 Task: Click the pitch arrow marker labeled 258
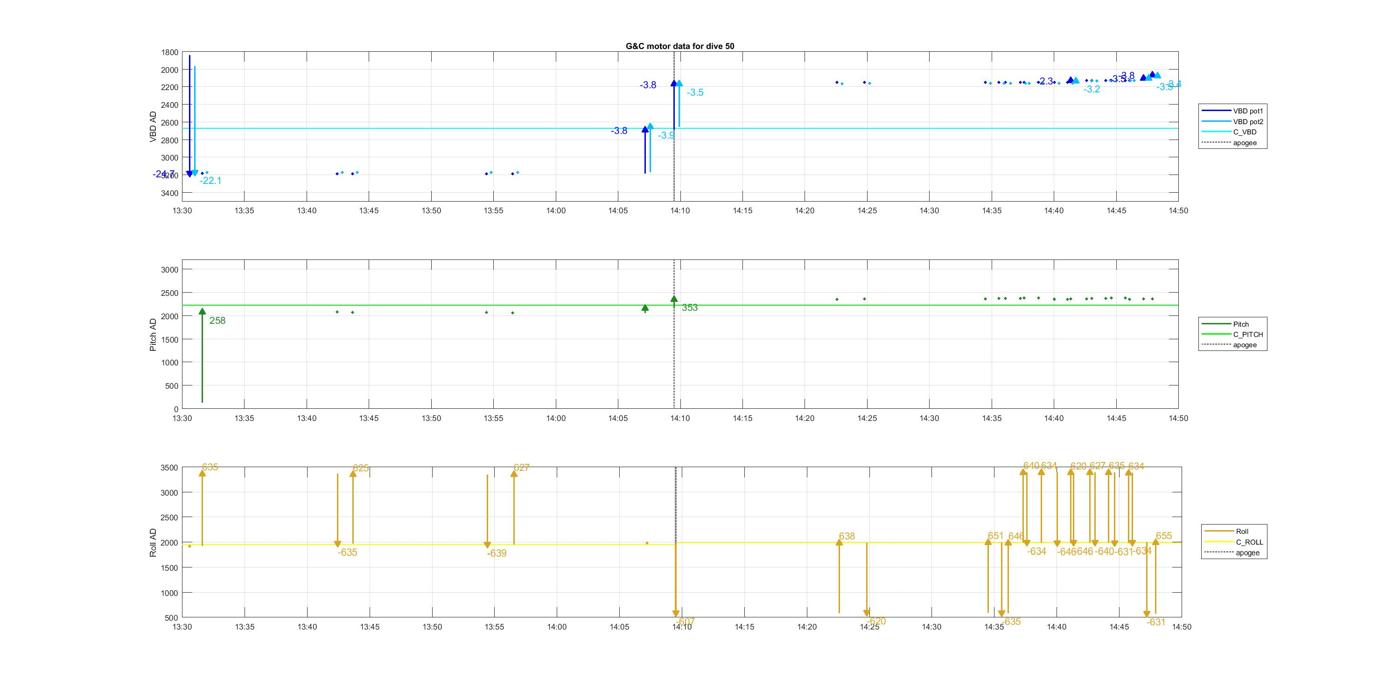click(202, 312)
